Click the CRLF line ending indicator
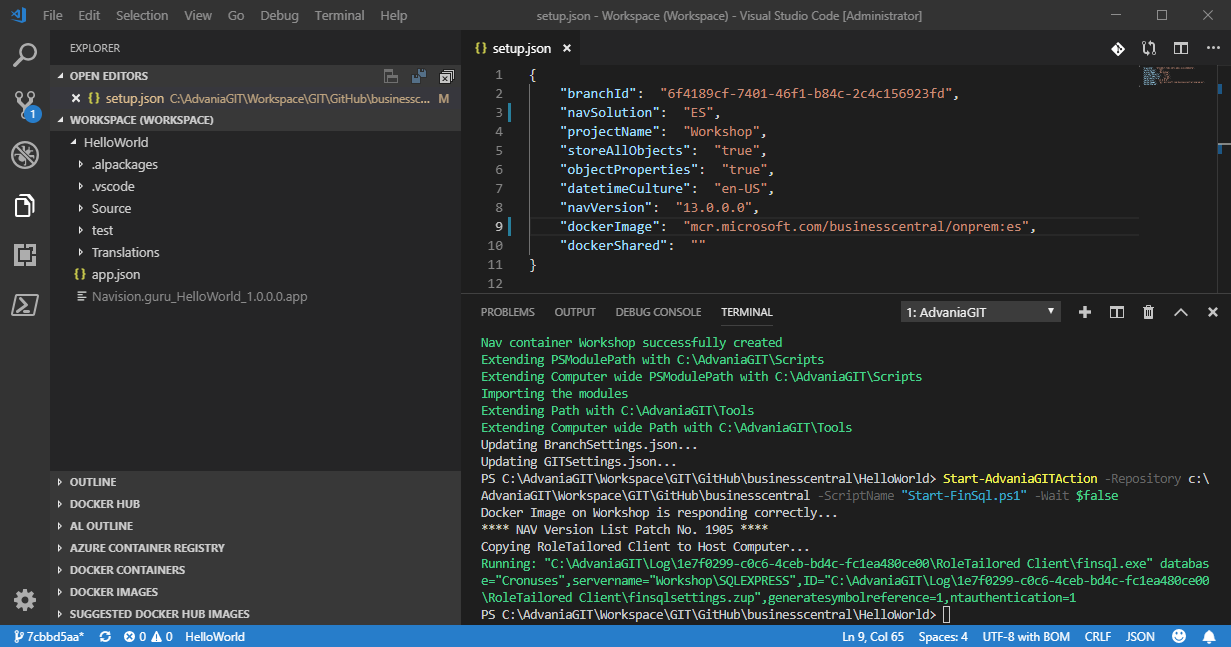The height and width of the screenshot is (647, 1231). (x=1097, y=637)
